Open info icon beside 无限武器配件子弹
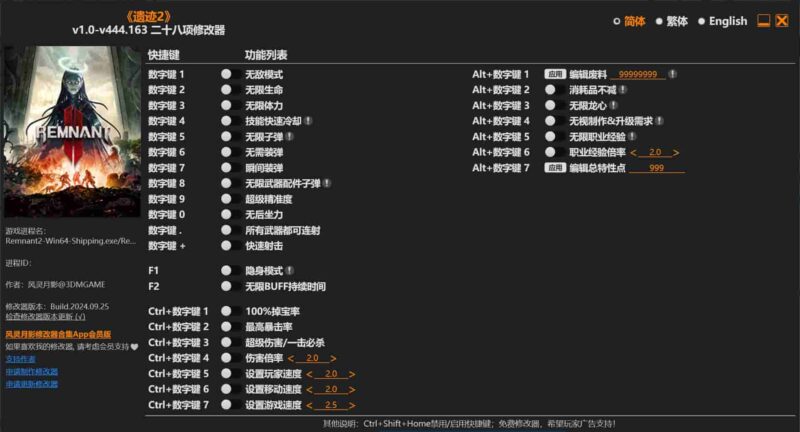The width and height of the screenshot is (800, 432). pyautogui.click(x=327, y=183)
